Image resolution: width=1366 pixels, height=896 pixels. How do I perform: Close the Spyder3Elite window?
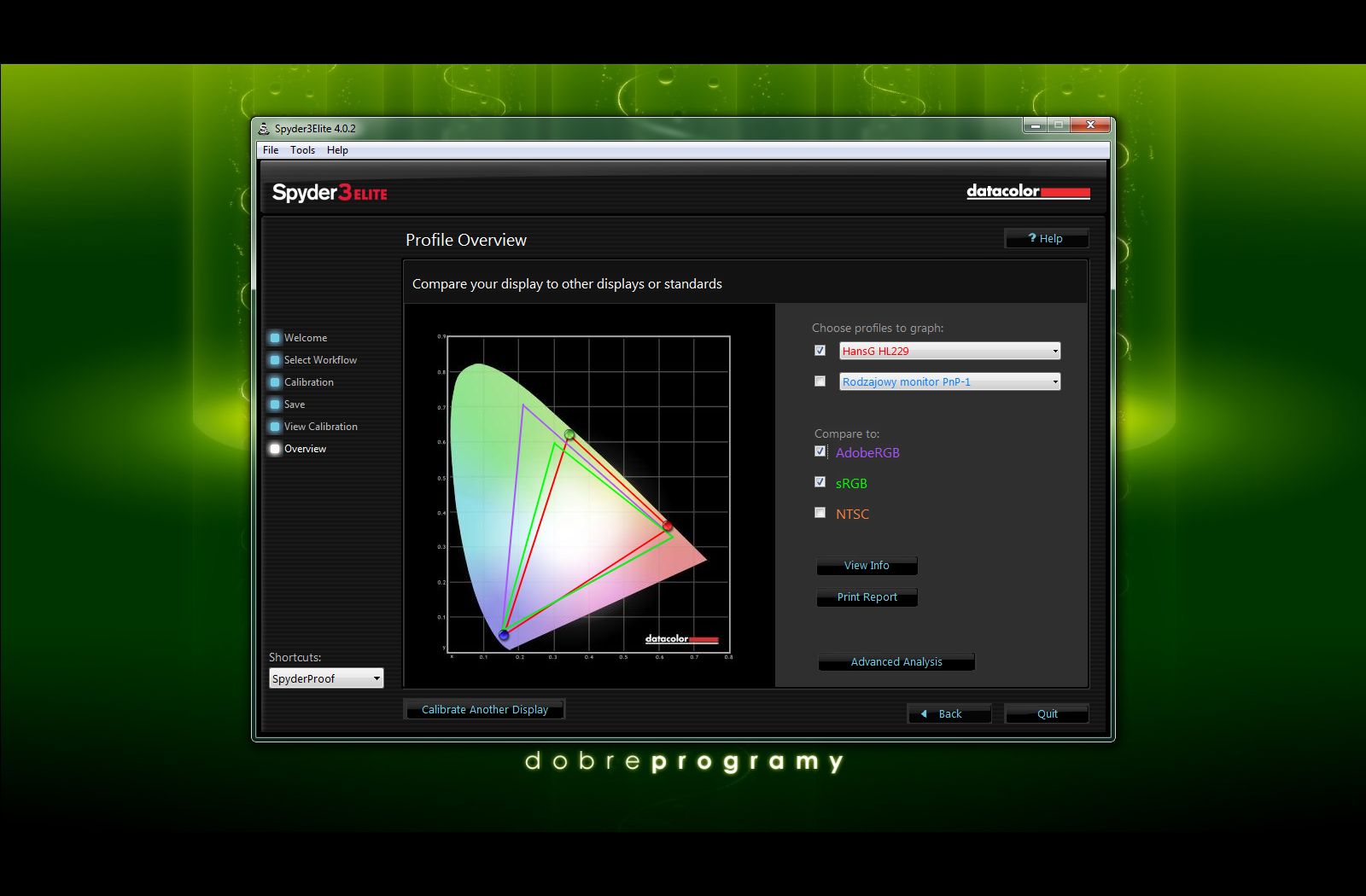pyautogui.click(x=1090, y=125)
